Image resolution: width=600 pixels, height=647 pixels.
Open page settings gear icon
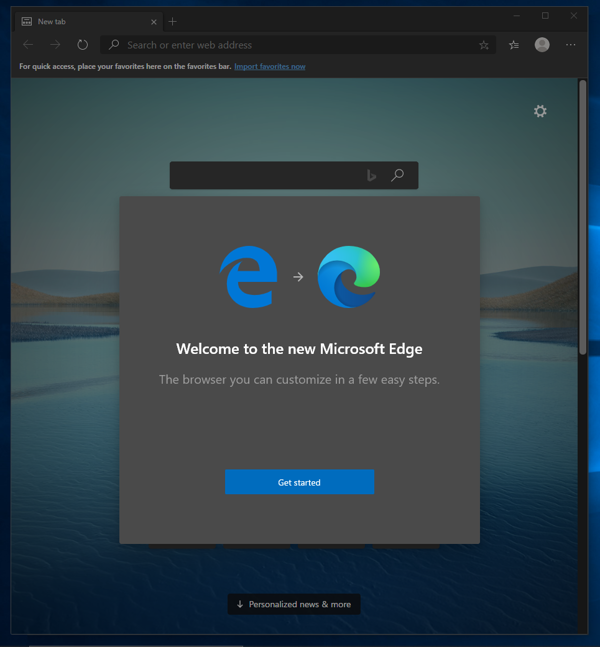tap(540, 111)
